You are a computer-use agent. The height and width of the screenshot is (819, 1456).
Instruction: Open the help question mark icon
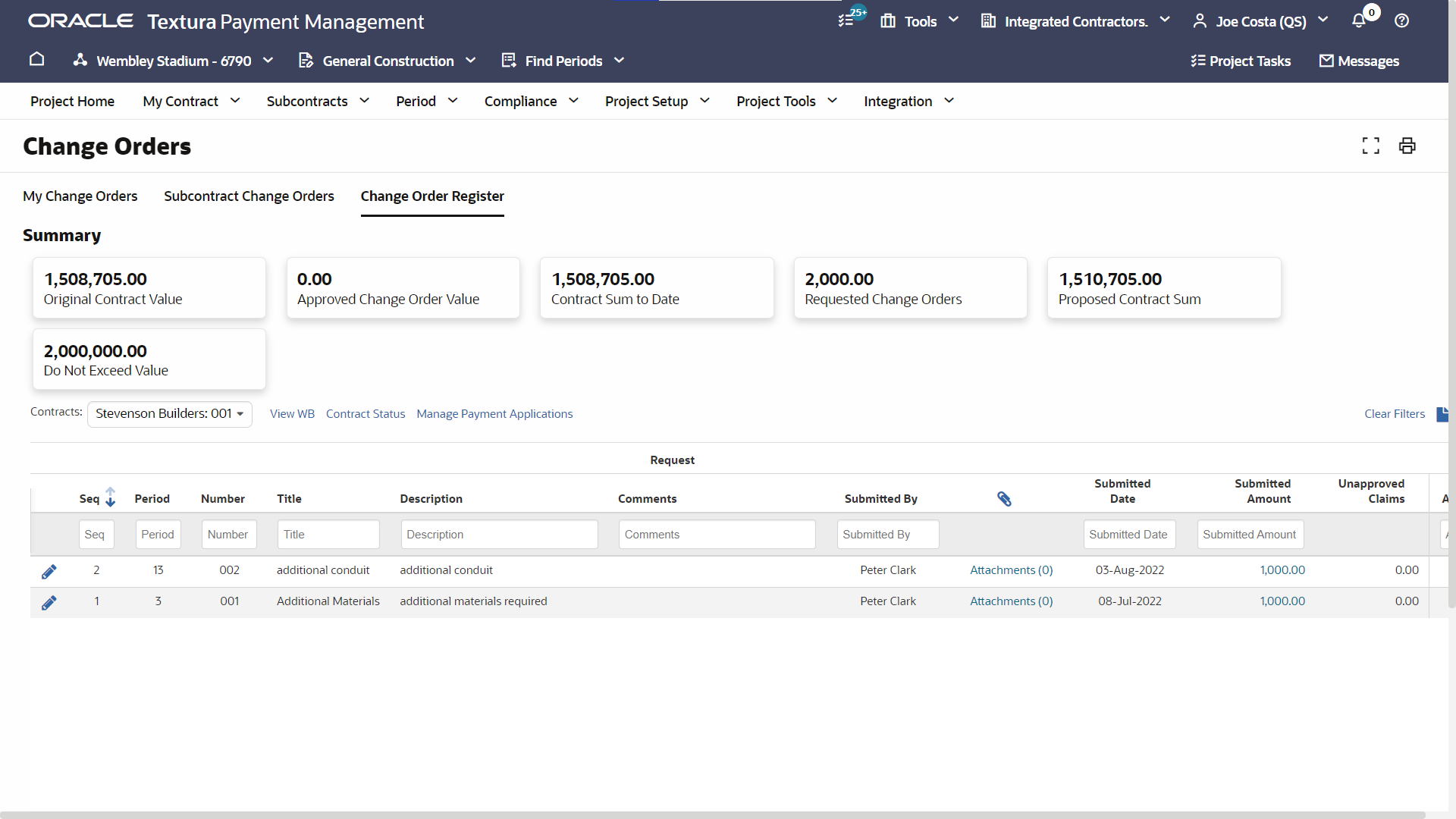[x=1401, y=21]
